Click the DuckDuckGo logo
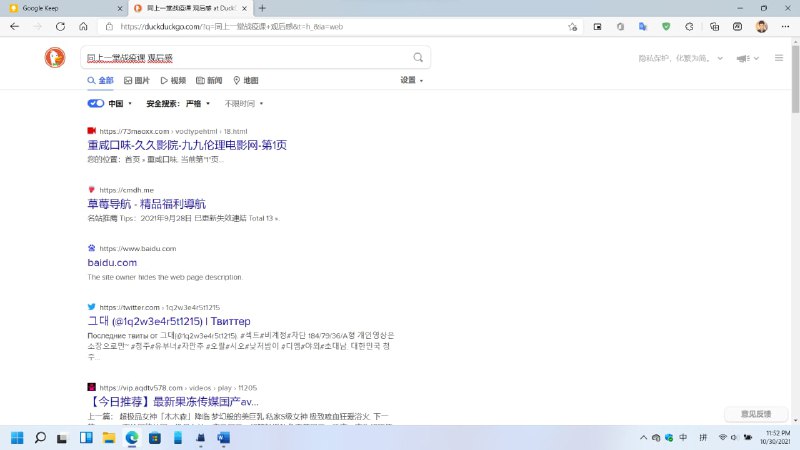Screen dimensions: 800x450 pos(55,57)
